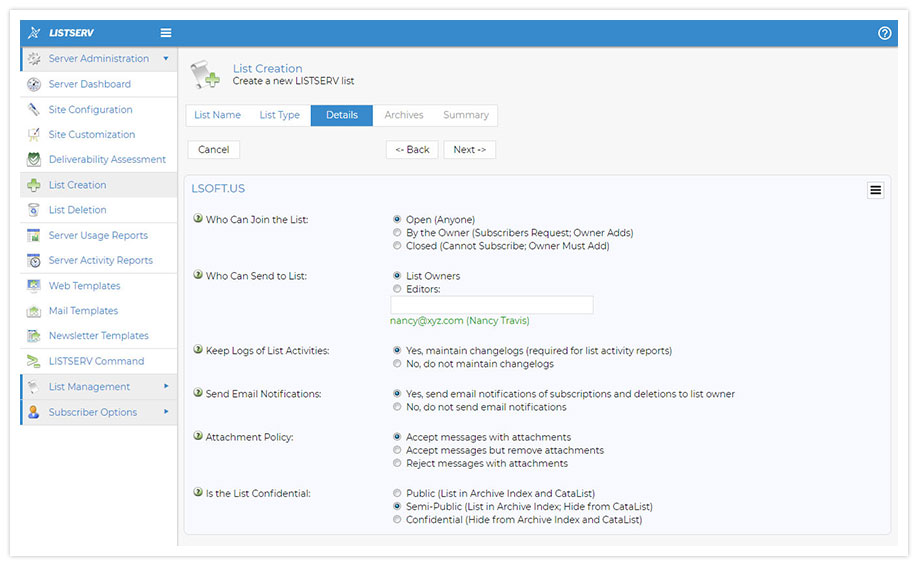Click the Server Administration gear icon
Screen dimensions: 918x566
(34, 59)
